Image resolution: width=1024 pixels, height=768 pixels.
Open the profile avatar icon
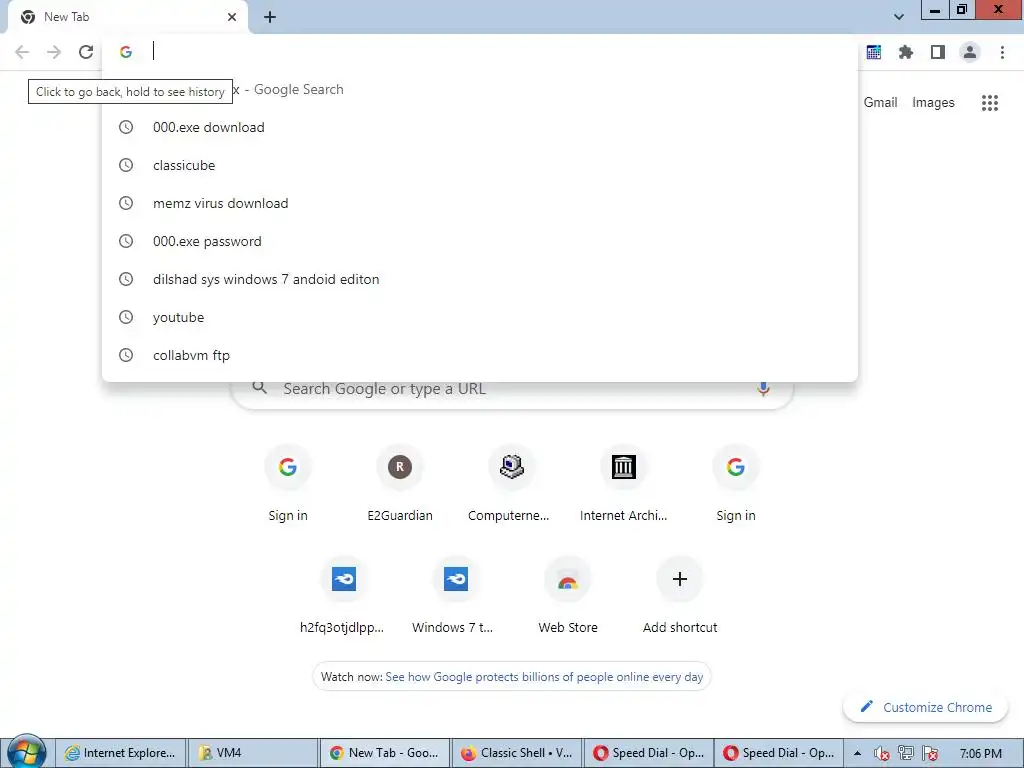pyautogui.click(x=970, y=52)
